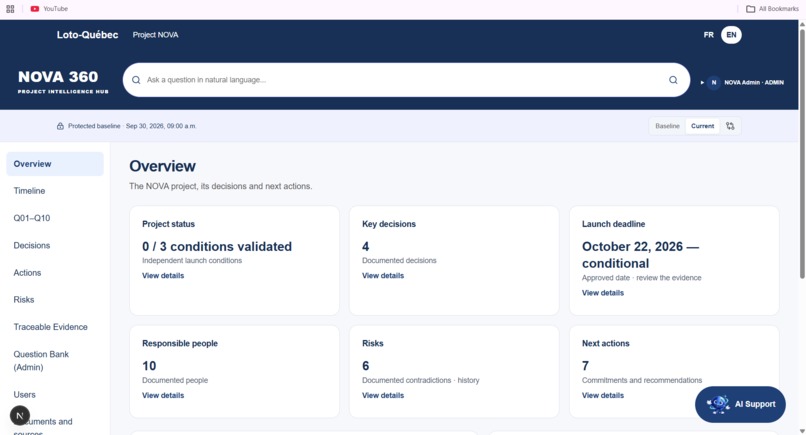The image size is (806, 435).
Task: View details of Risks card
Action: pos(383,395)
